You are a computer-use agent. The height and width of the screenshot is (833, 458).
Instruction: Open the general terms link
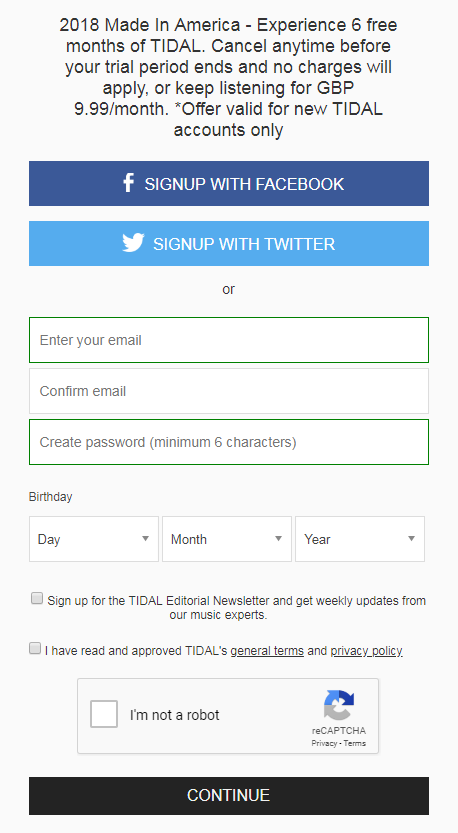click(x=267, y=651)
